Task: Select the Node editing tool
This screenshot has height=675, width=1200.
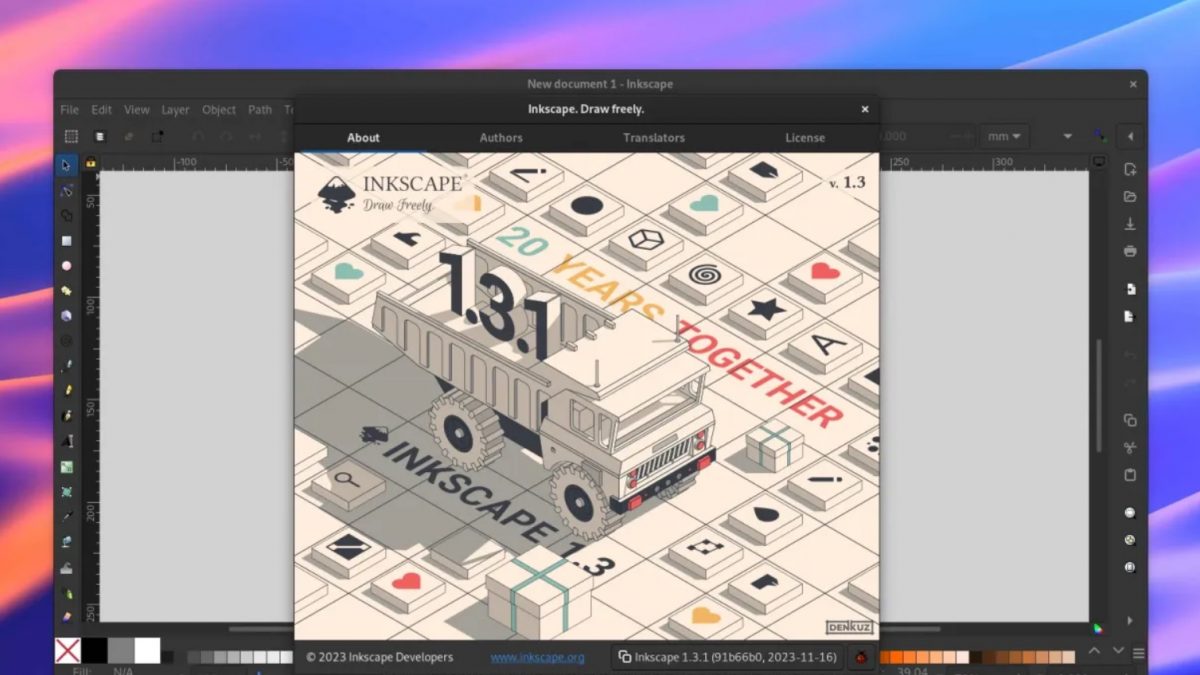Action: [66, 190]
